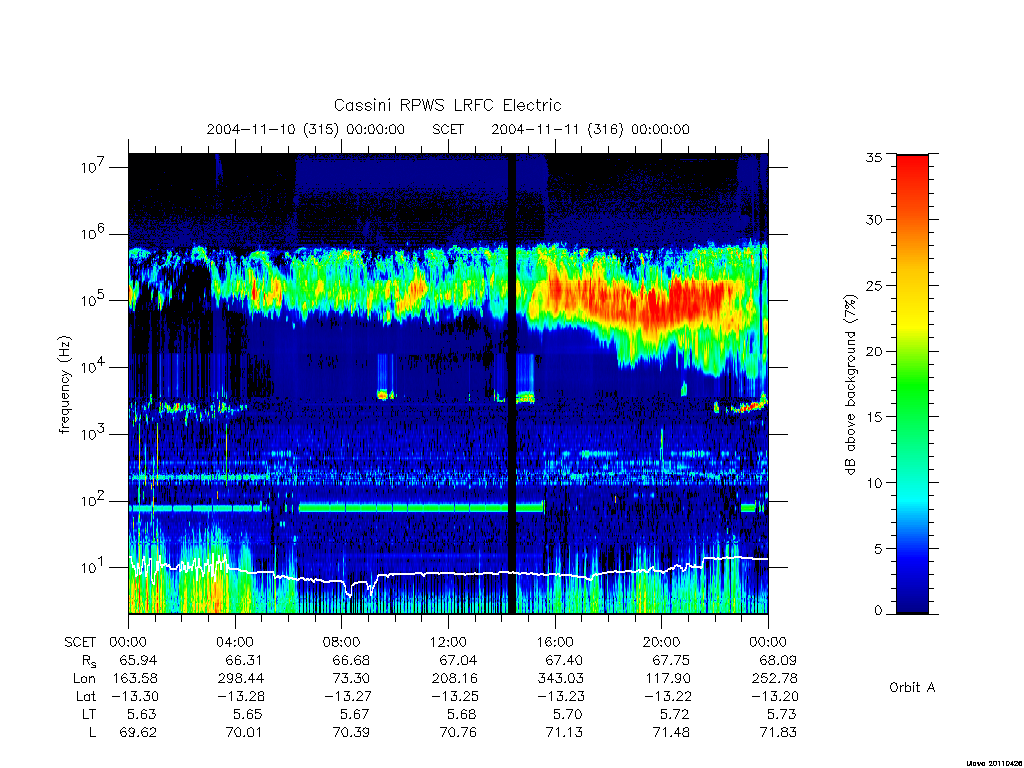
Task: Click the LT value '5.73'
Action: (781, 714)
